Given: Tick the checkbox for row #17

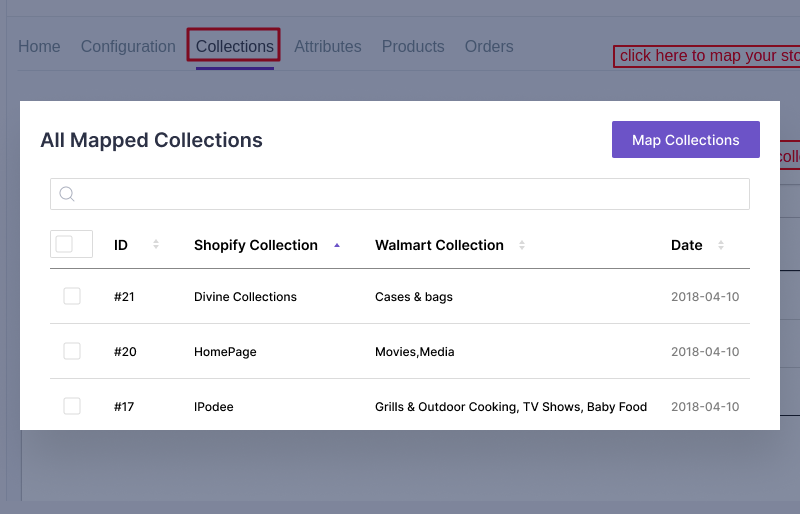Looking at the screenshot, I should (72, 406).
